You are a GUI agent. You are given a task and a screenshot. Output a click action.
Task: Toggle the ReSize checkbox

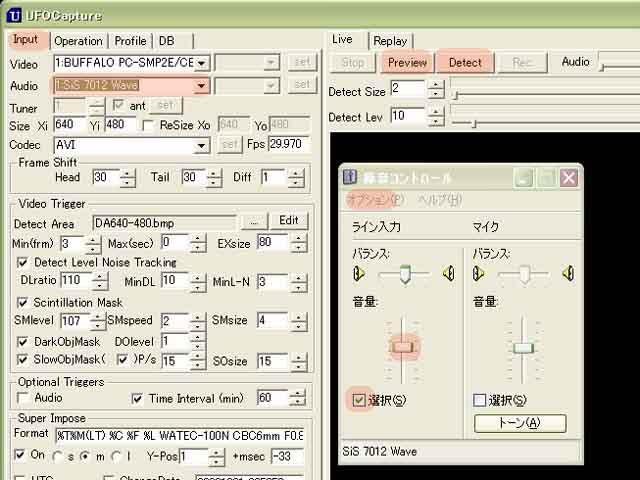point(149,126)
